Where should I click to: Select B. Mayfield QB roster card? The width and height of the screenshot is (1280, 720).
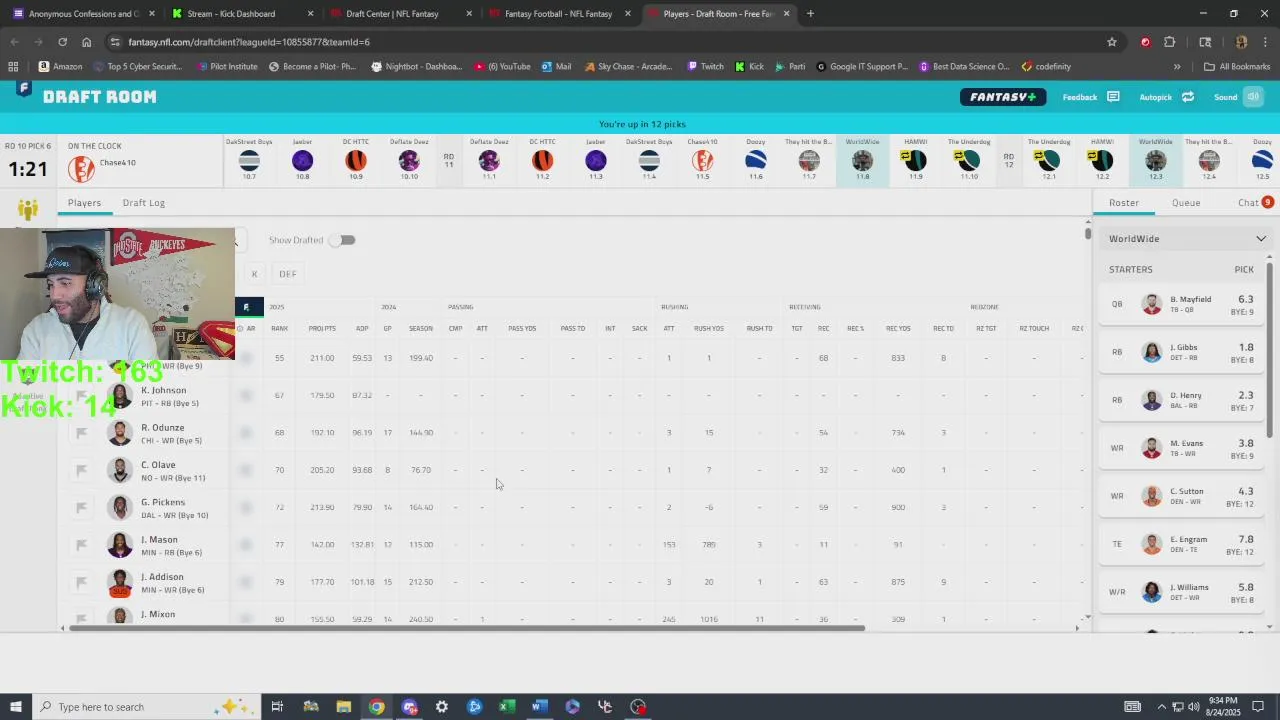(1181, 305)
